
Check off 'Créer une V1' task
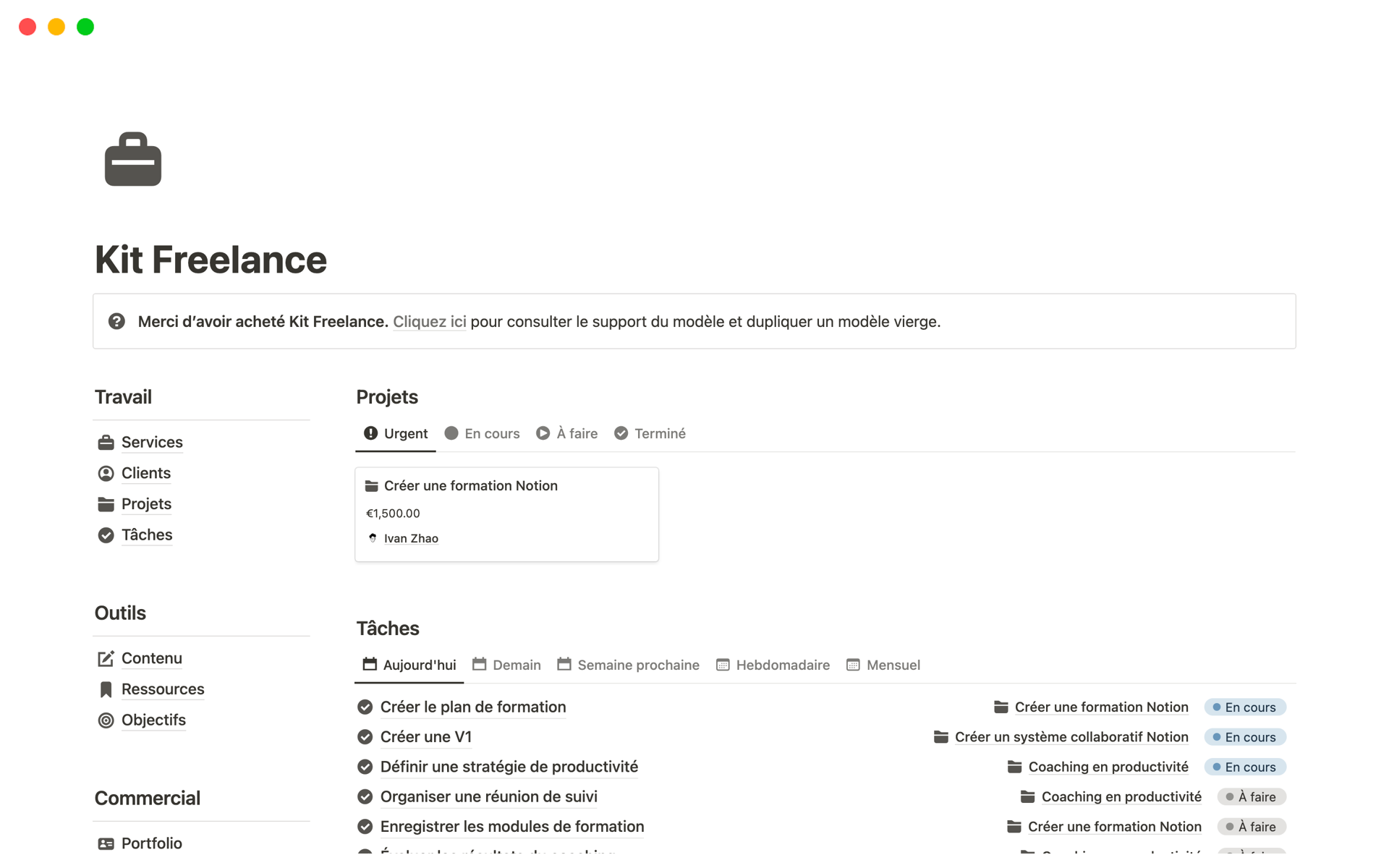pos(365,737)
